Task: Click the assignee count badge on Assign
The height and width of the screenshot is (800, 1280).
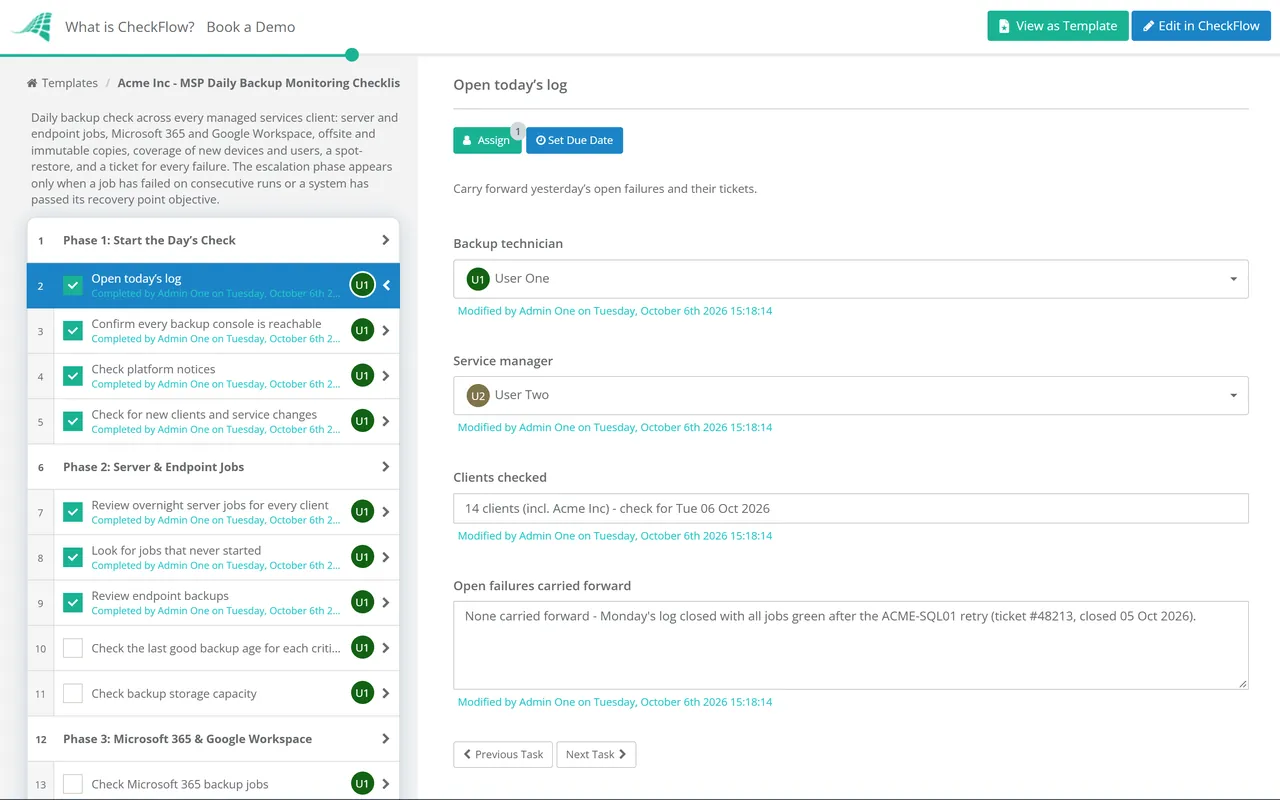Action: (518, 131)
